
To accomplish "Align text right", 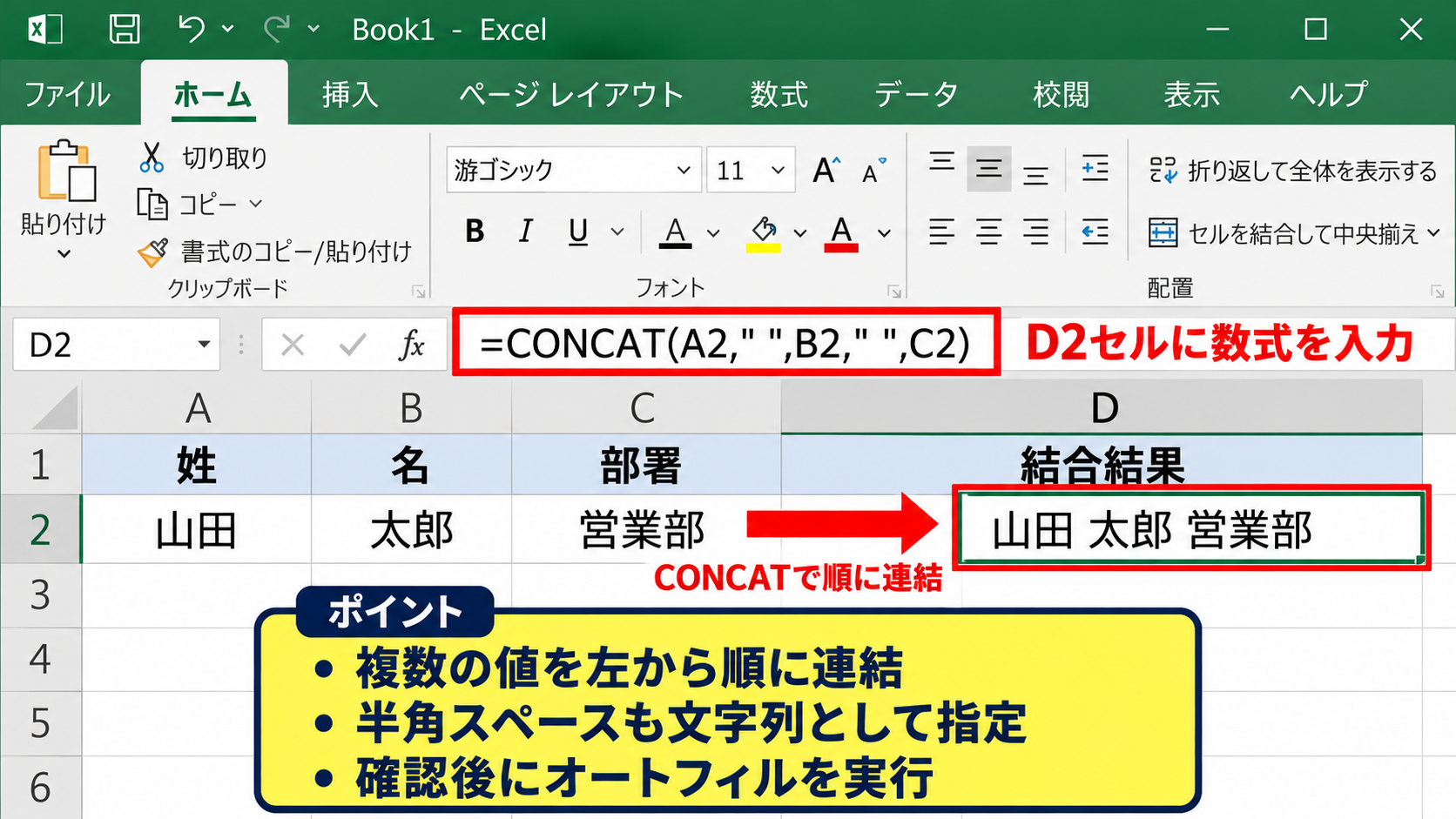I will point(1035,232).
